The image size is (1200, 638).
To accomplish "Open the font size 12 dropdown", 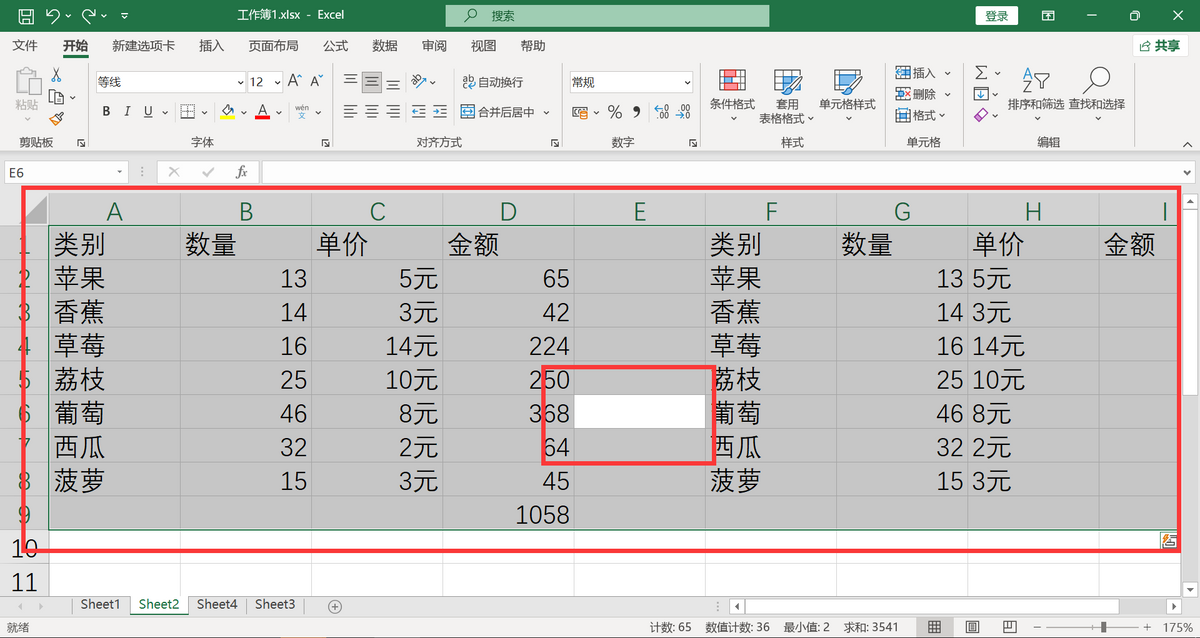I will 277,82.
